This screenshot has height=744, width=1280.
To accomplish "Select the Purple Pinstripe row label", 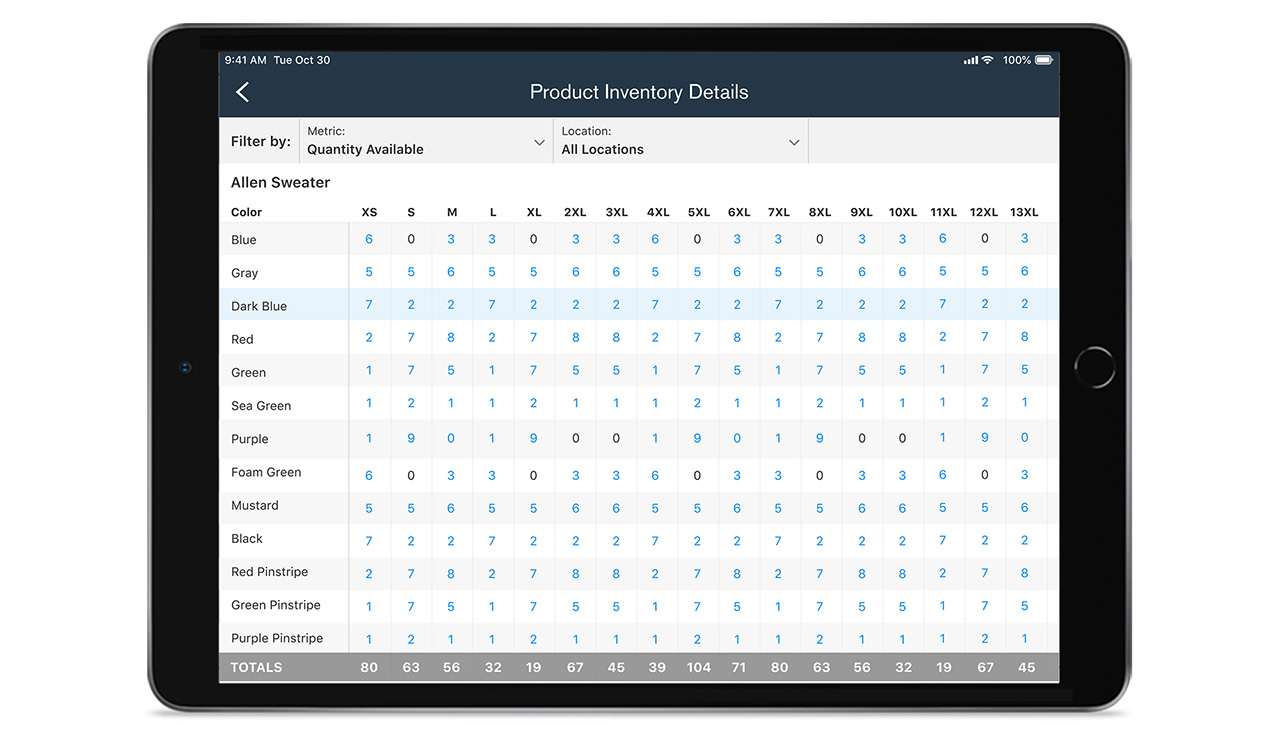I will 277,638.
